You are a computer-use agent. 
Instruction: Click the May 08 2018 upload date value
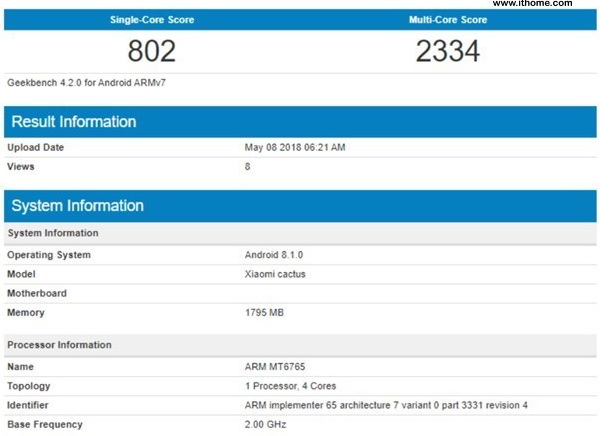click(295, 148)
